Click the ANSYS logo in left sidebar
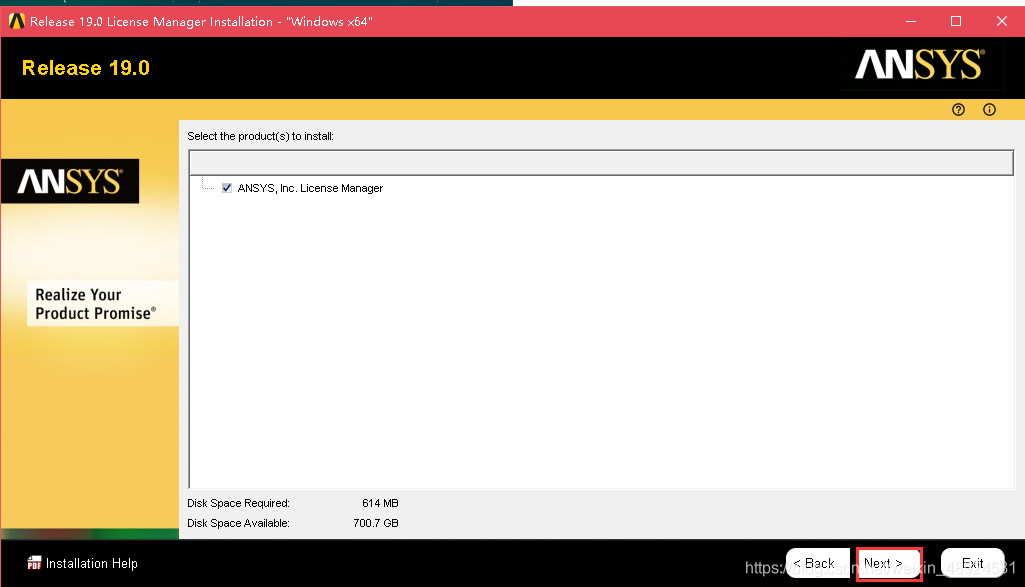 point(70,181)
